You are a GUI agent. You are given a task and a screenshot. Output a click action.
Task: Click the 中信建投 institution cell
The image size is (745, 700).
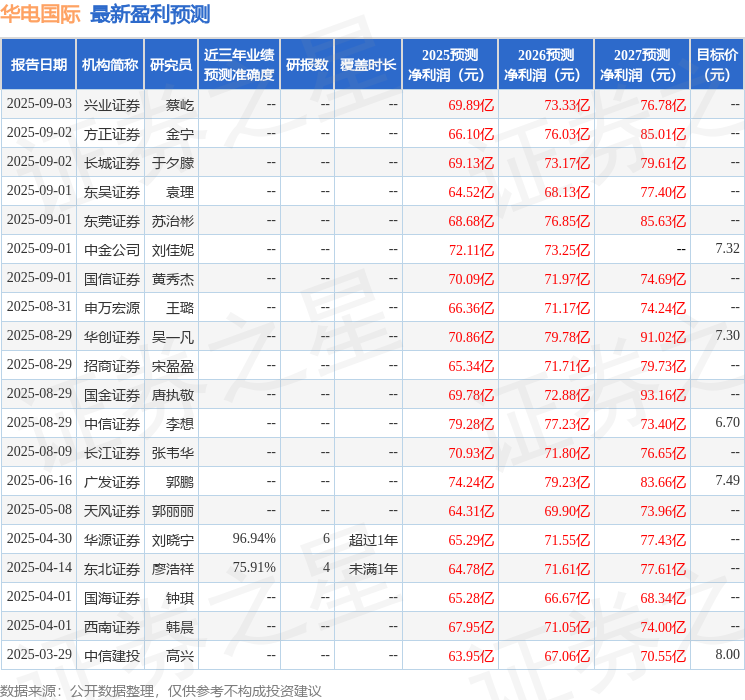tap(112, 656)
